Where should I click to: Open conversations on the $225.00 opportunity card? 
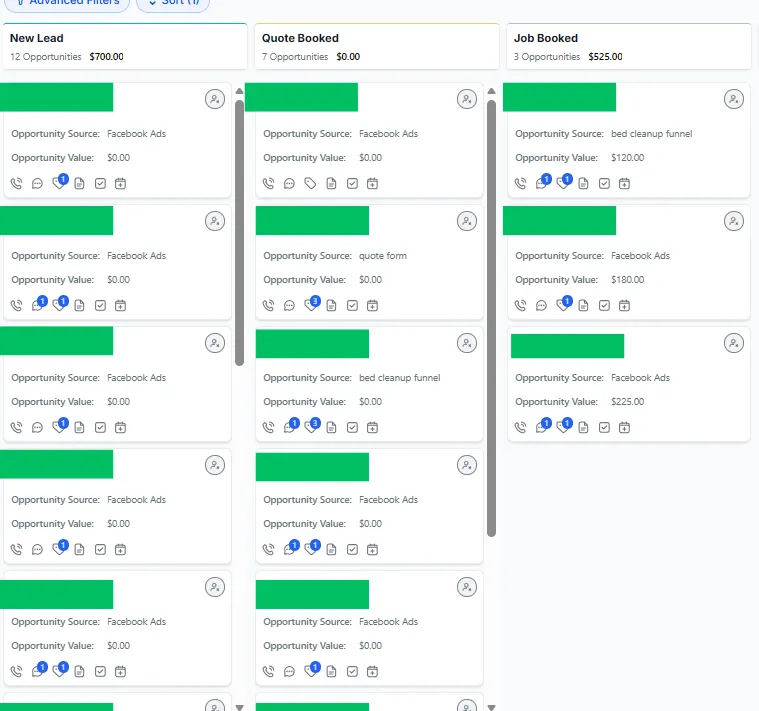coord(541,427)
